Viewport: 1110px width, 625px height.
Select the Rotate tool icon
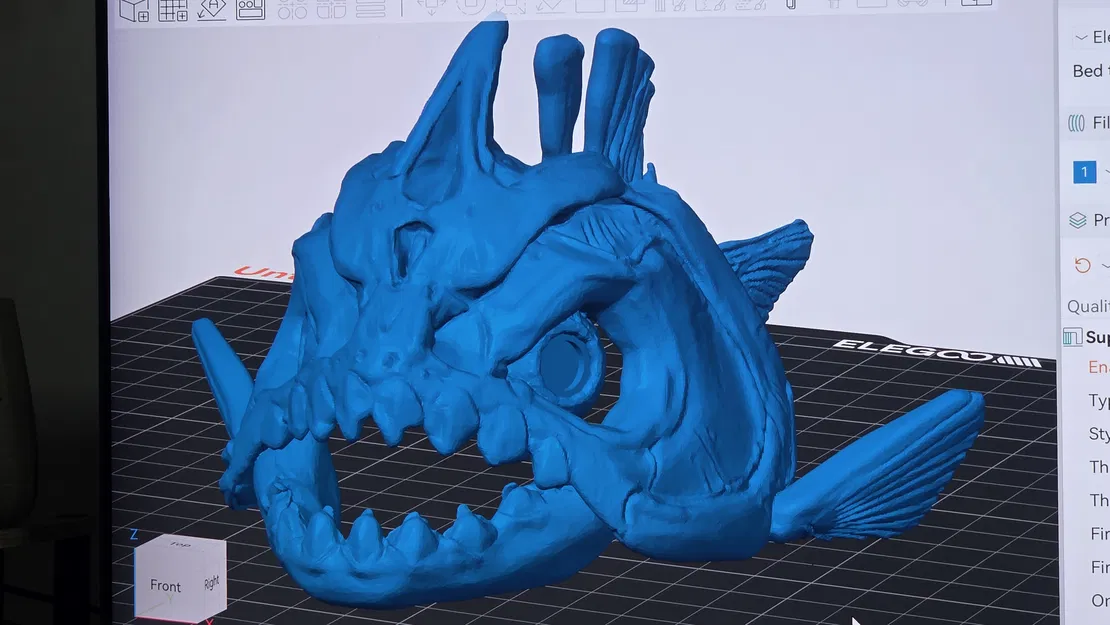470,6
